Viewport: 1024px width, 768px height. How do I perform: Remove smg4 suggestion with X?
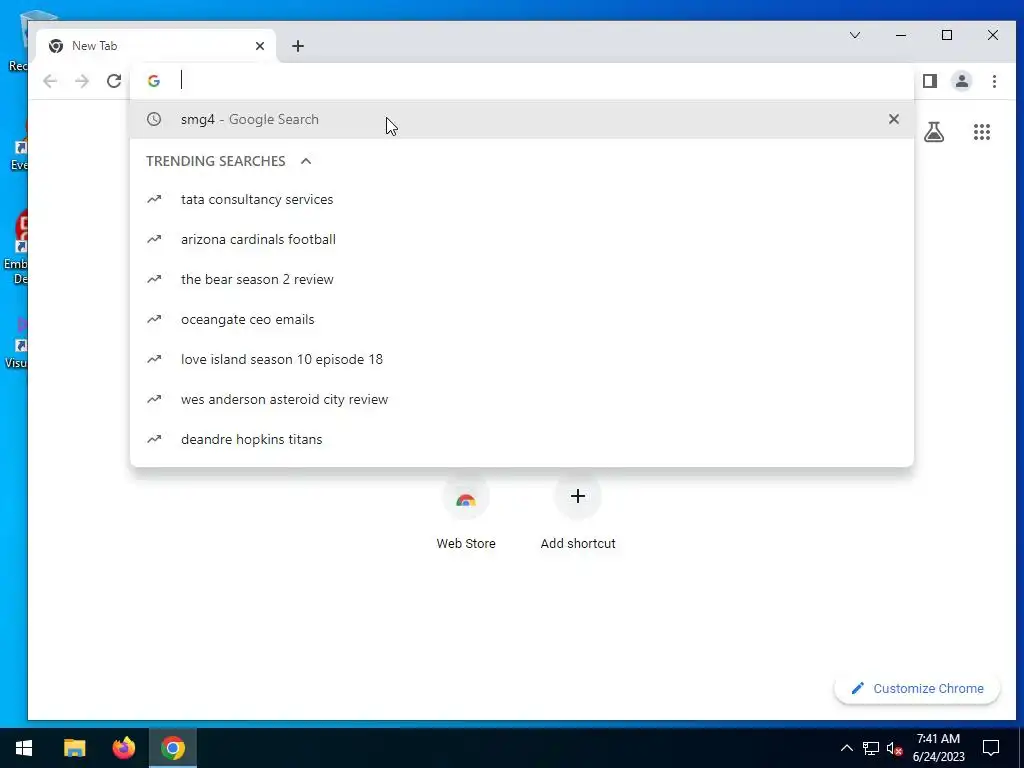(893, 119)
